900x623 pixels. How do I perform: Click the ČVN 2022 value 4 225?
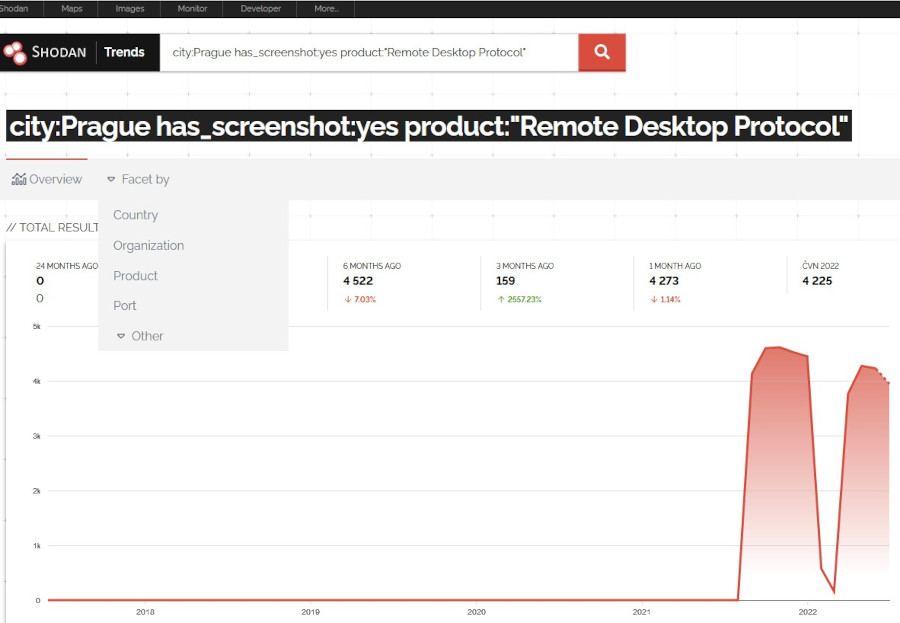point(817,281)
